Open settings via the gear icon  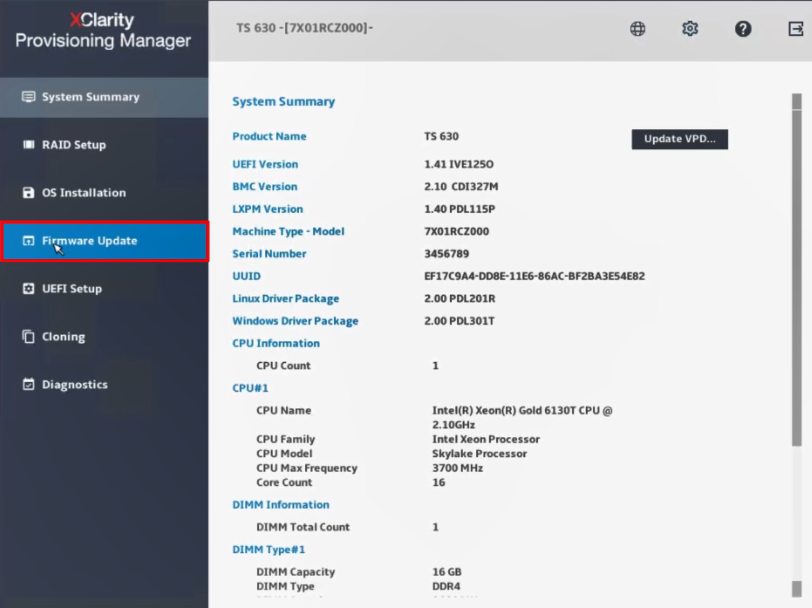690,29
